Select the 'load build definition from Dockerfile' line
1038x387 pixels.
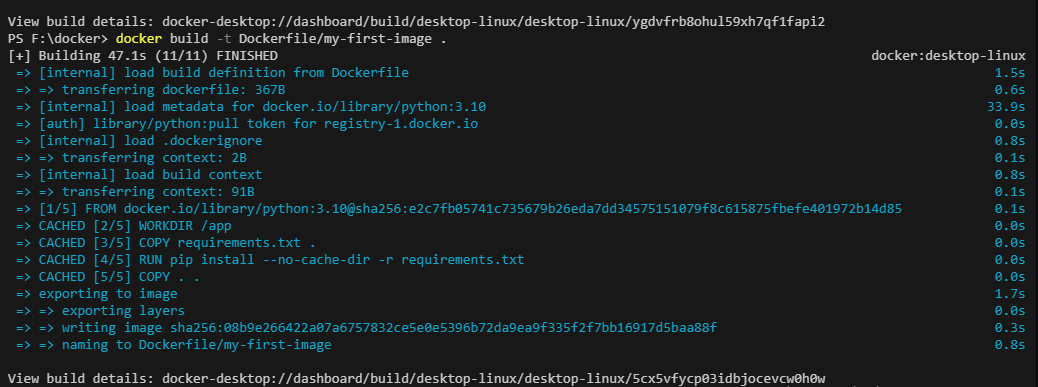[x=212, y=73]
